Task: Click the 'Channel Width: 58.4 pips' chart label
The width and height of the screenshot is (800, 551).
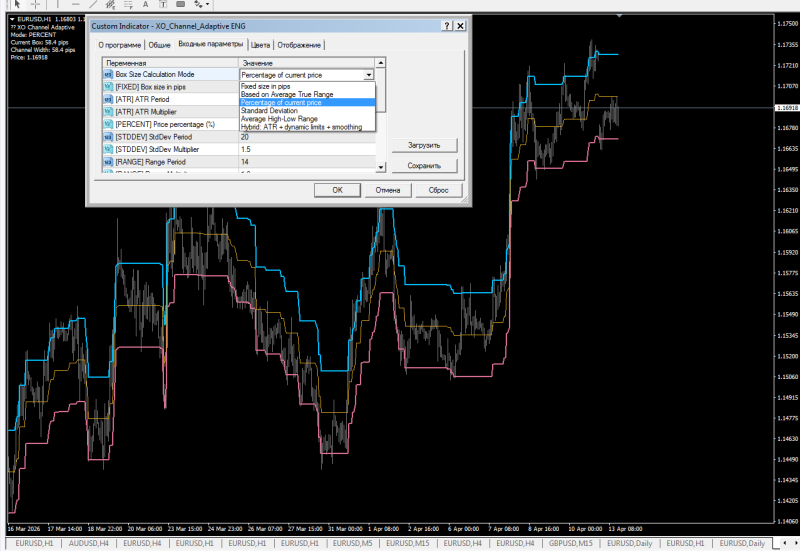Action: (x=43, y=50)
